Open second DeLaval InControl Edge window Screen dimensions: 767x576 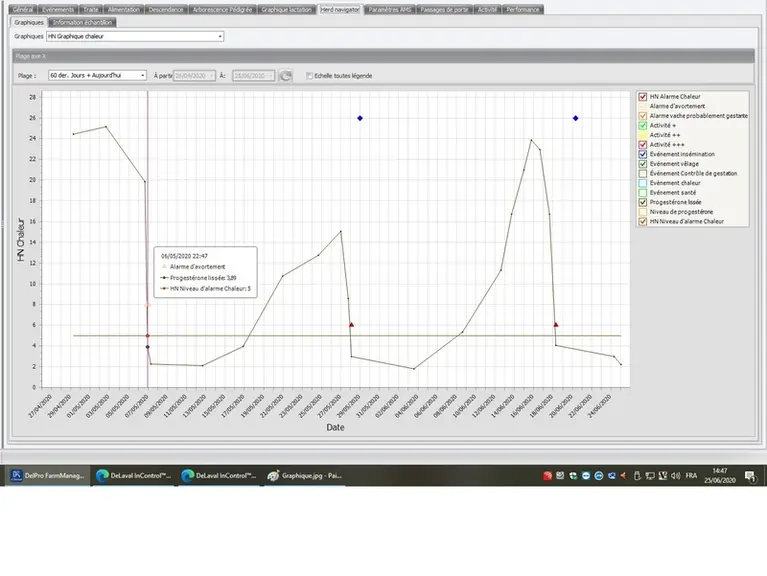coord(219,475)
